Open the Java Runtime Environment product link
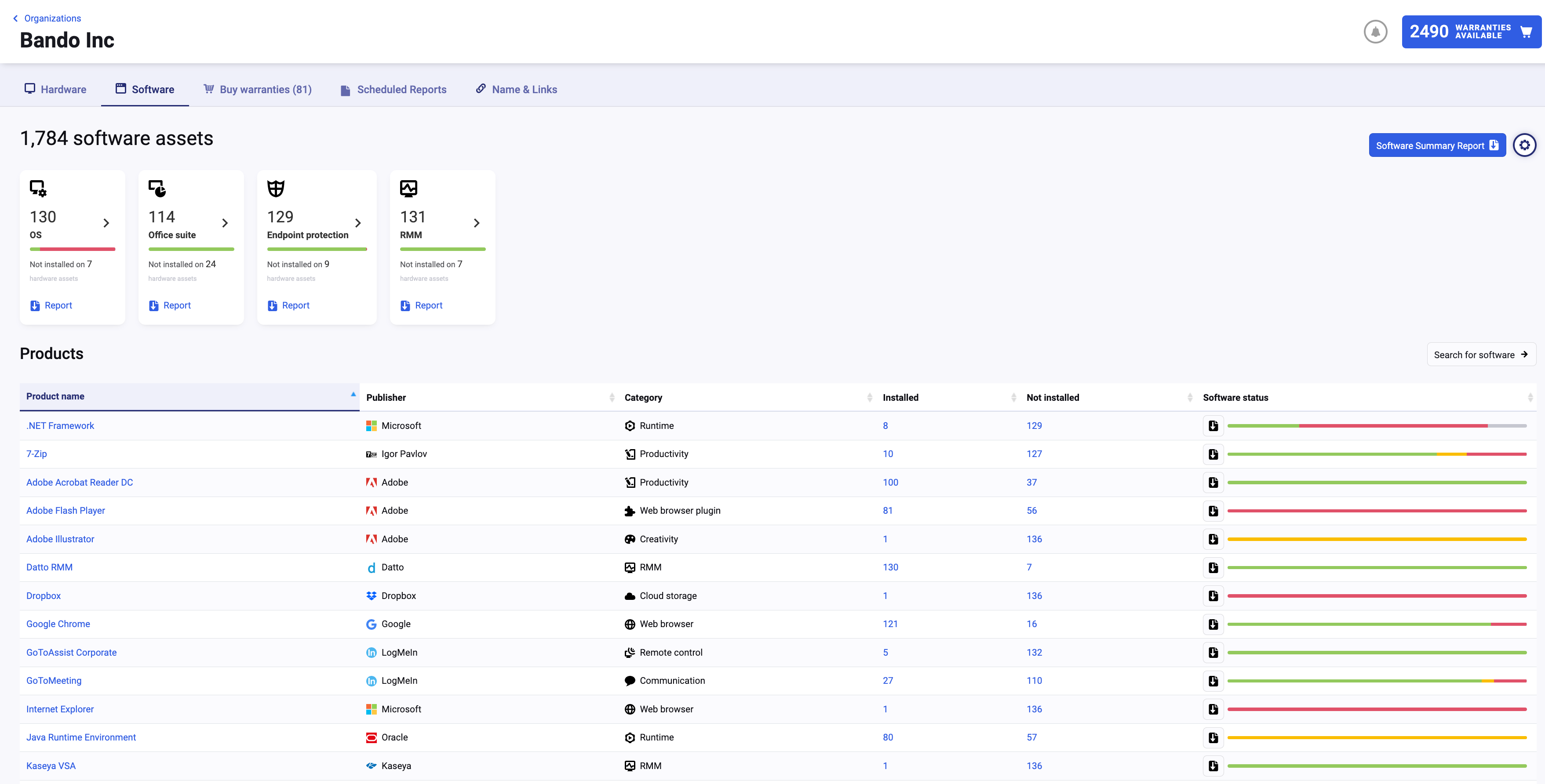This screenshot has height=784, width=1545. tap(81, 737)
